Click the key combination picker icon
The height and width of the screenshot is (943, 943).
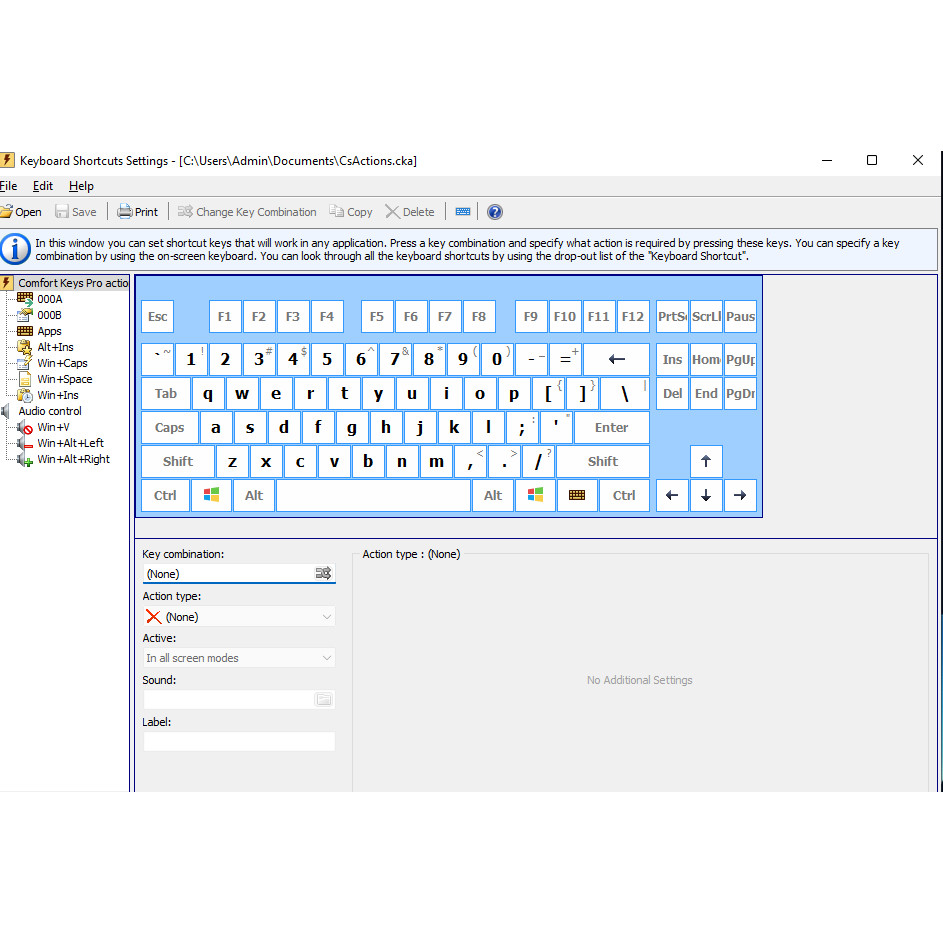point(323,574)
